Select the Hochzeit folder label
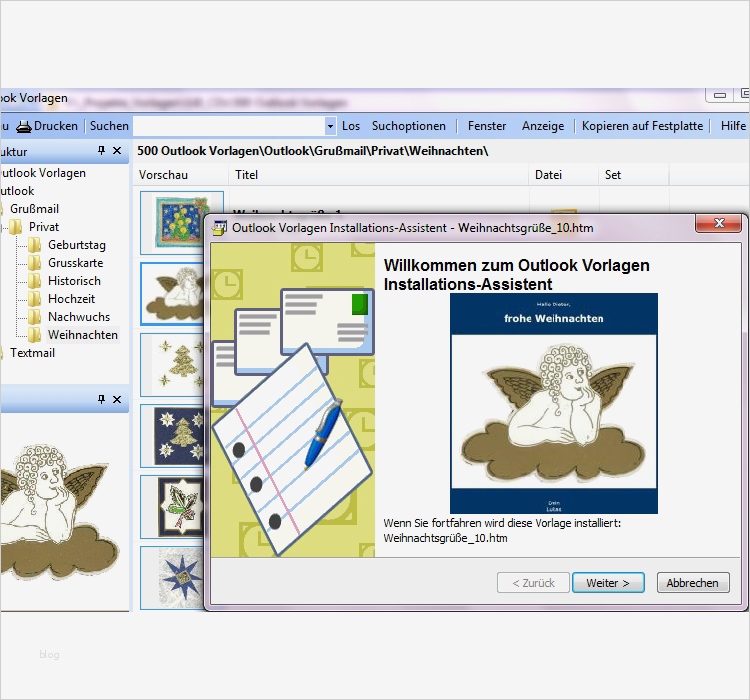 (71, 299)
